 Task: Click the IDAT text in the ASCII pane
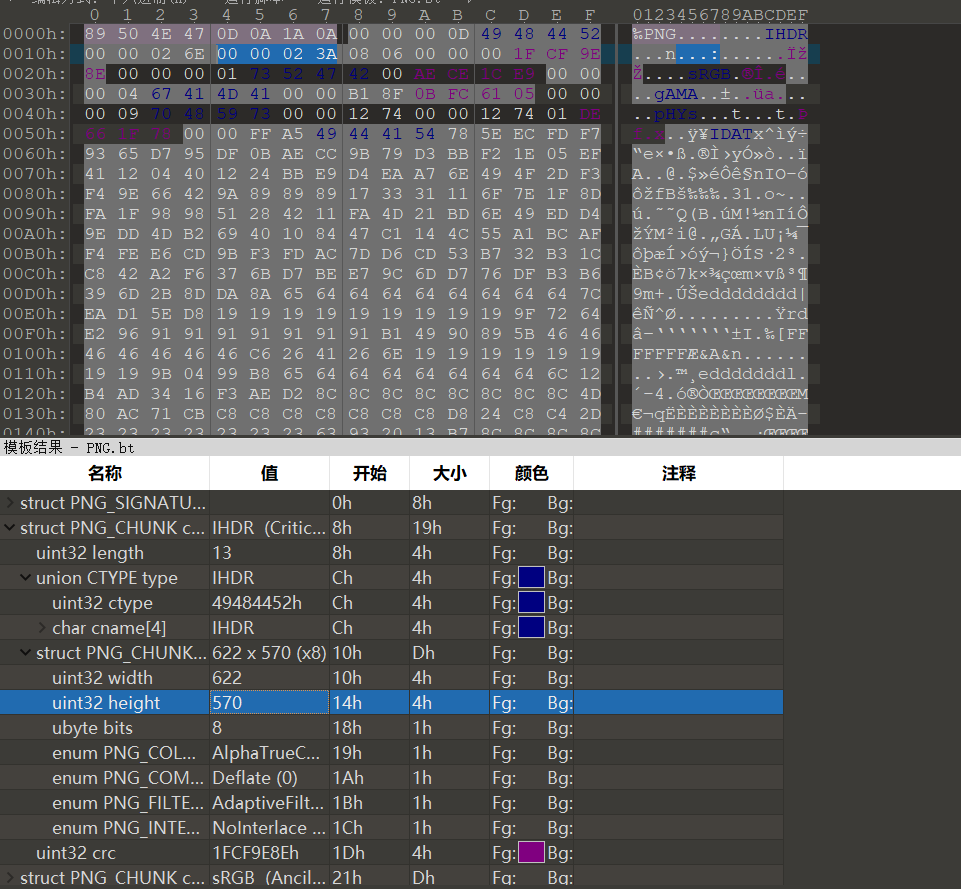(x=716, y=134)
